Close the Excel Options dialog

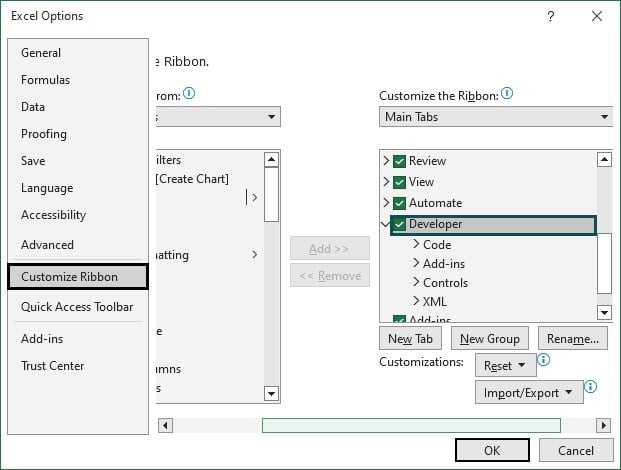pos(597,16)
